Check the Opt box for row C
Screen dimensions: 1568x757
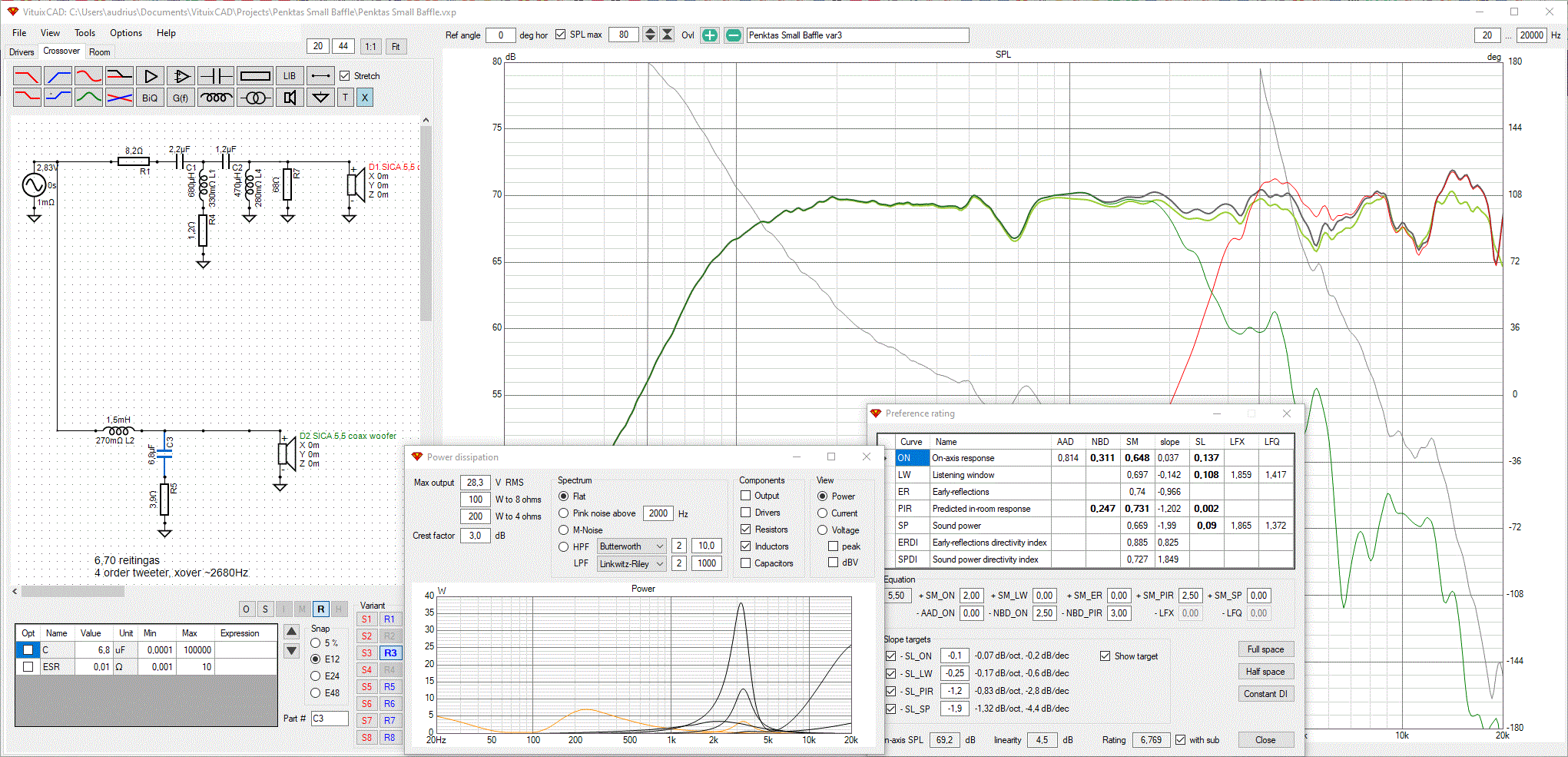tap(28, 650)
